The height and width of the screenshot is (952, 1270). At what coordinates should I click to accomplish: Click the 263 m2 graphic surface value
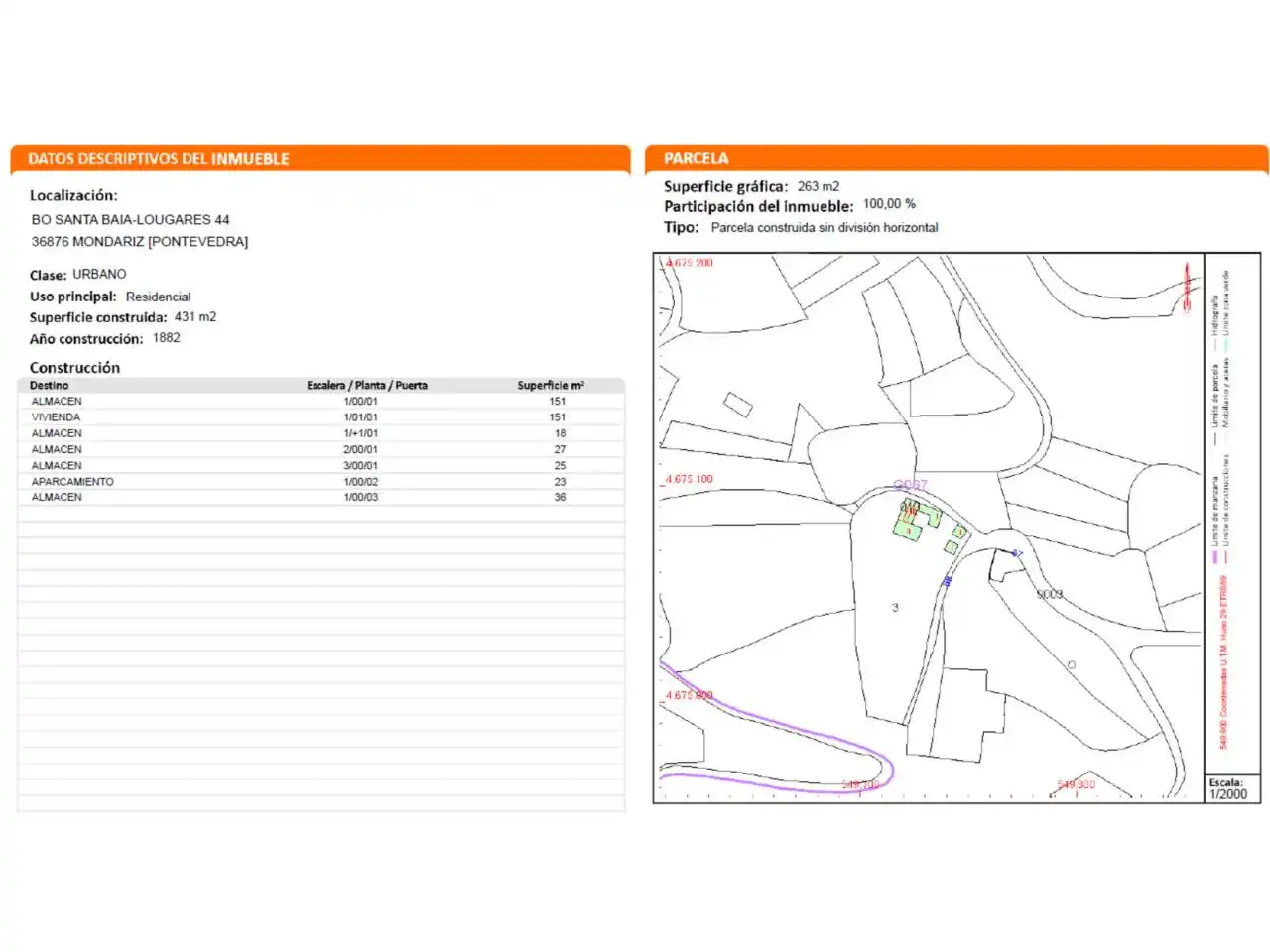[819, 186]
